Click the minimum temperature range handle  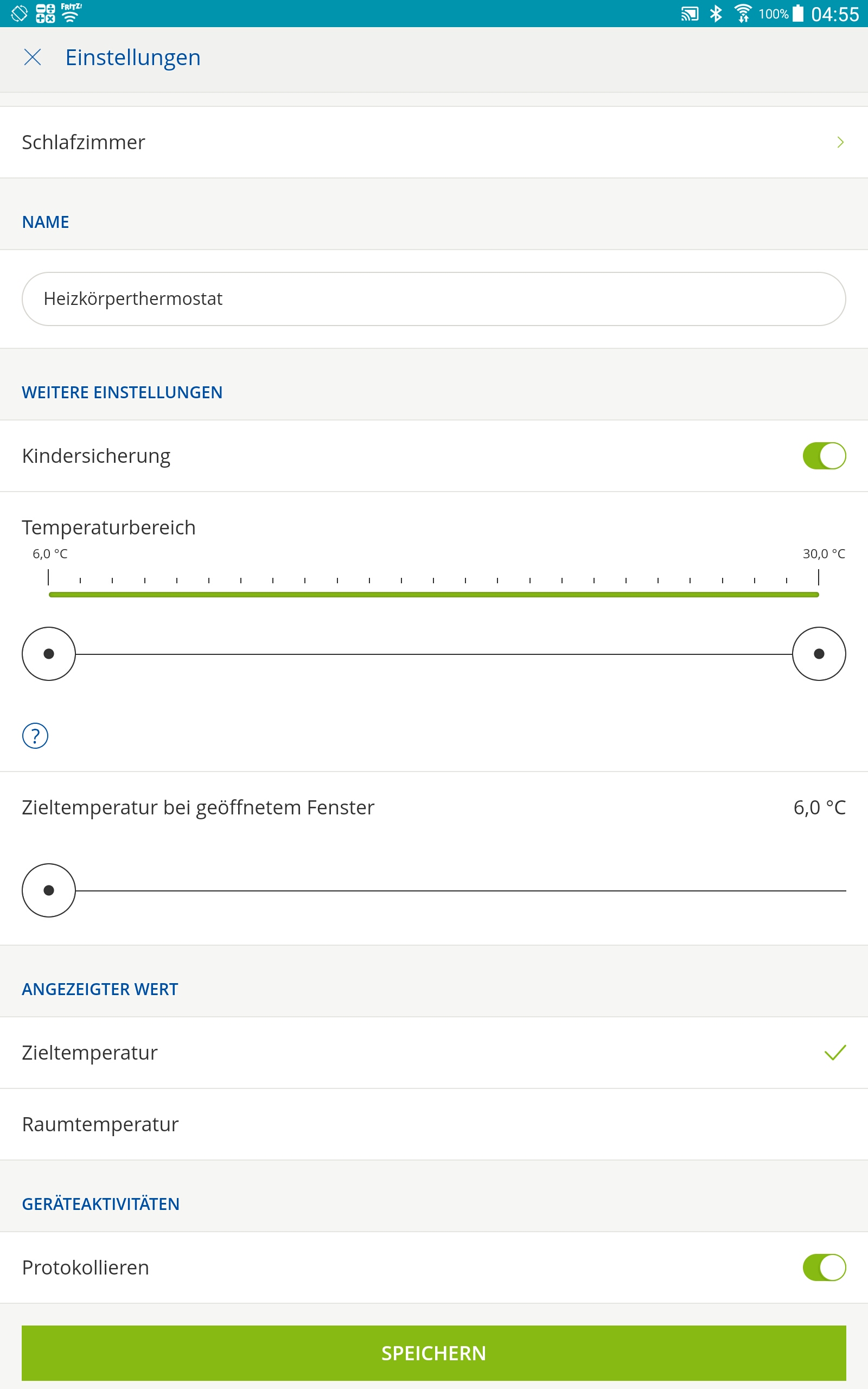(49, 654)
